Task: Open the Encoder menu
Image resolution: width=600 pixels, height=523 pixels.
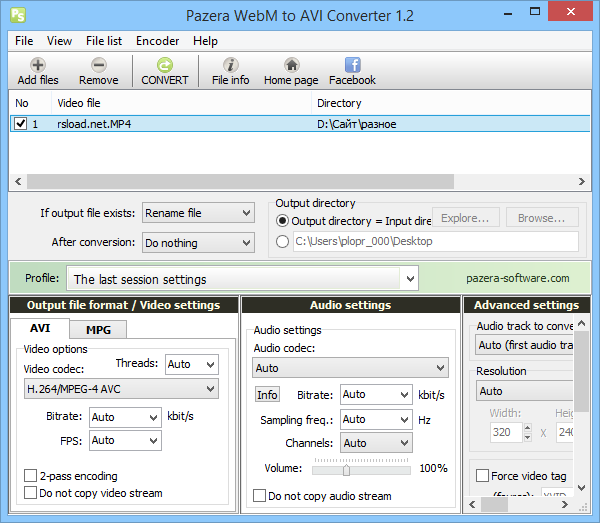Action: [x=157, y=41]
